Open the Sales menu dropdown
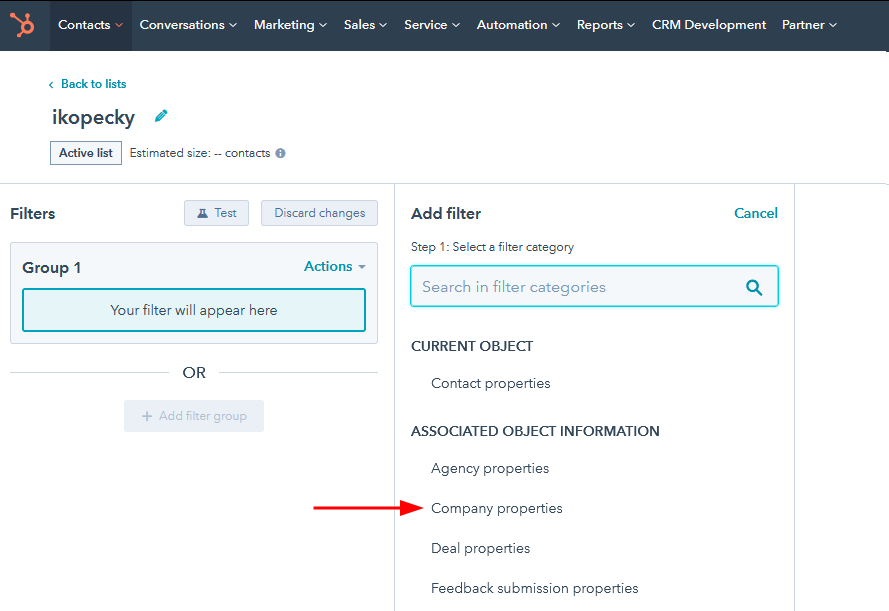 [x=365, y=24]
